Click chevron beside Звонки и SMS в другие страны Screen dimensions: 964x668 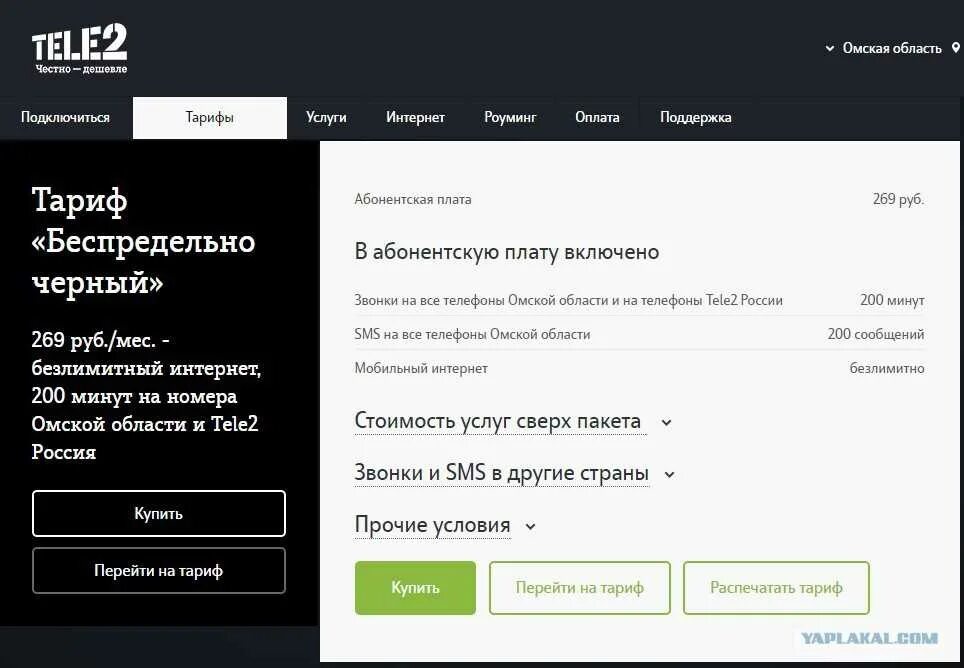click(670, 474)
